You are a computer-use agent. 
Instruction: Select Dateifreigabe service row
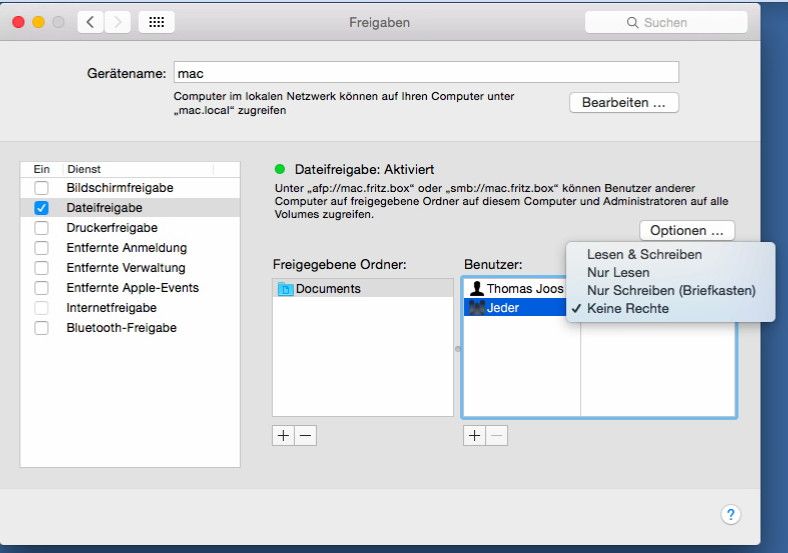pyautogui.click(x=130, y=208)
